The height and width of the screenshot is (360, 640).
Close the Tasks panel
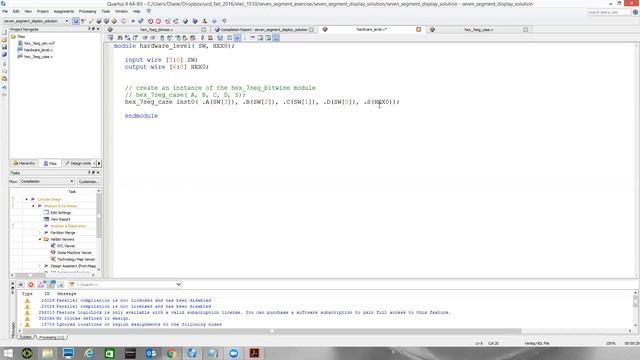point(98,173)
